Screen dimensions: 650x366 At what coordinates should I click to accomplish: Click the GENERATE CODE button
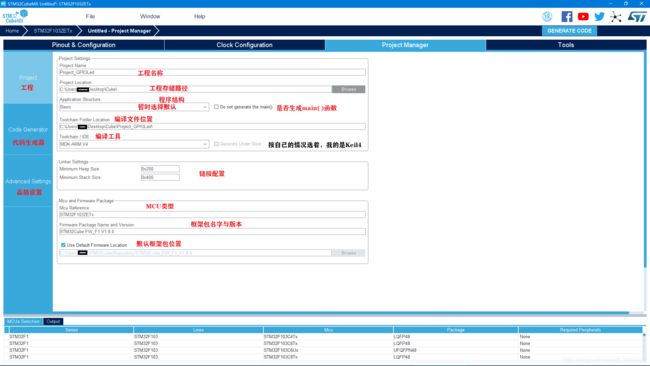[x=569, y=31]
